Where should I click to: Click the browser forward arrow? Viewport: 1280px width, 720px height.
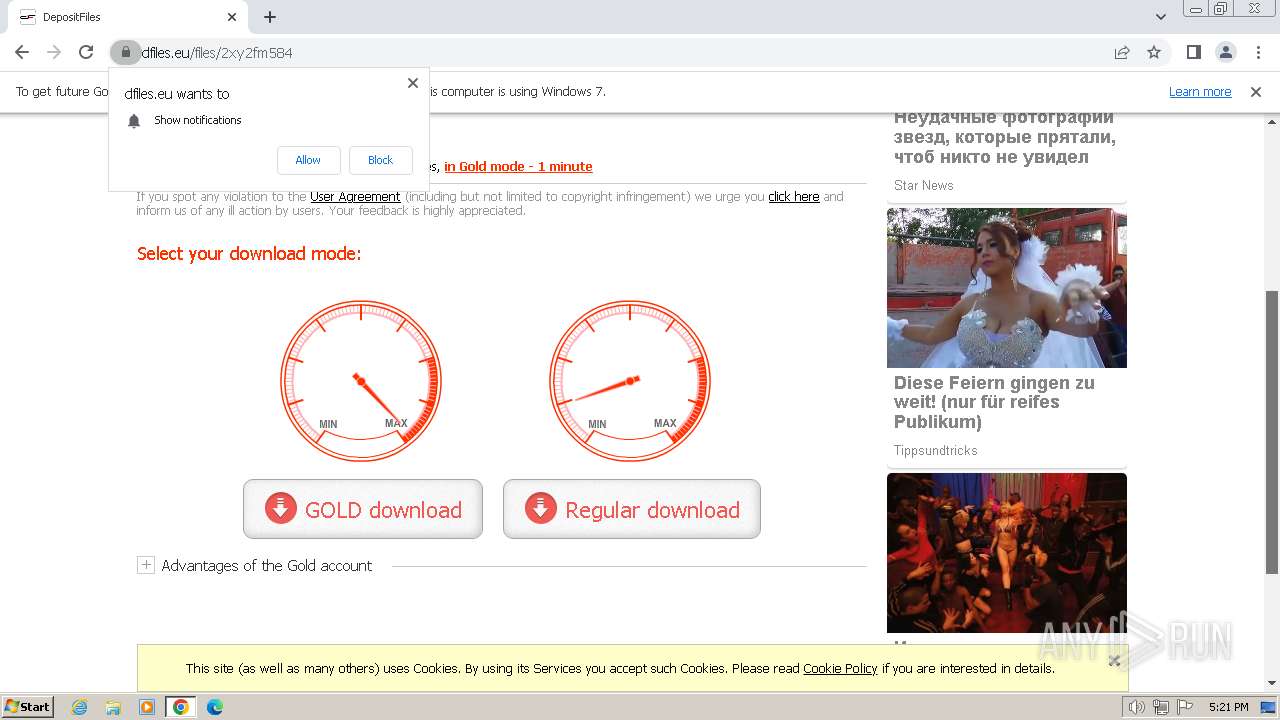(x=54, y=52)
